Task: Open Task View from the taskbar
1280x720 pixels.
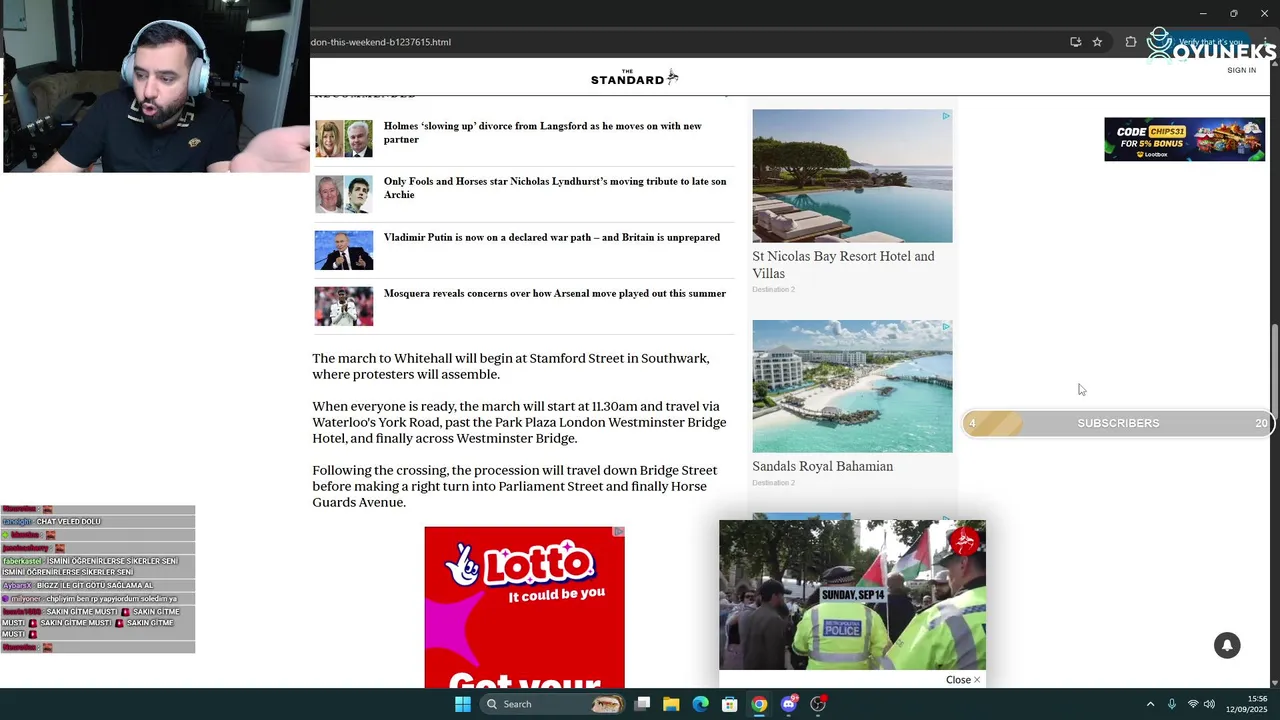Action: click(643, 704)
